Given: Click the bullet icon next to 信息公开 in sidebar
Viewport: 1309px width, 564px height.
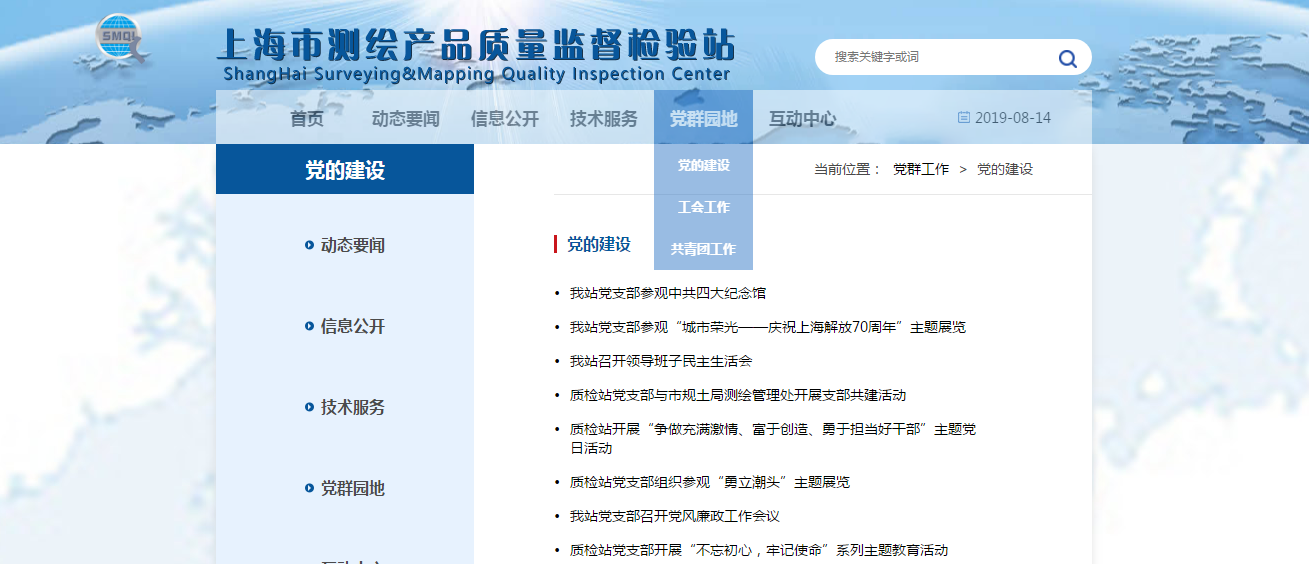Looking at the screenshot, I should tap(309, 327).
